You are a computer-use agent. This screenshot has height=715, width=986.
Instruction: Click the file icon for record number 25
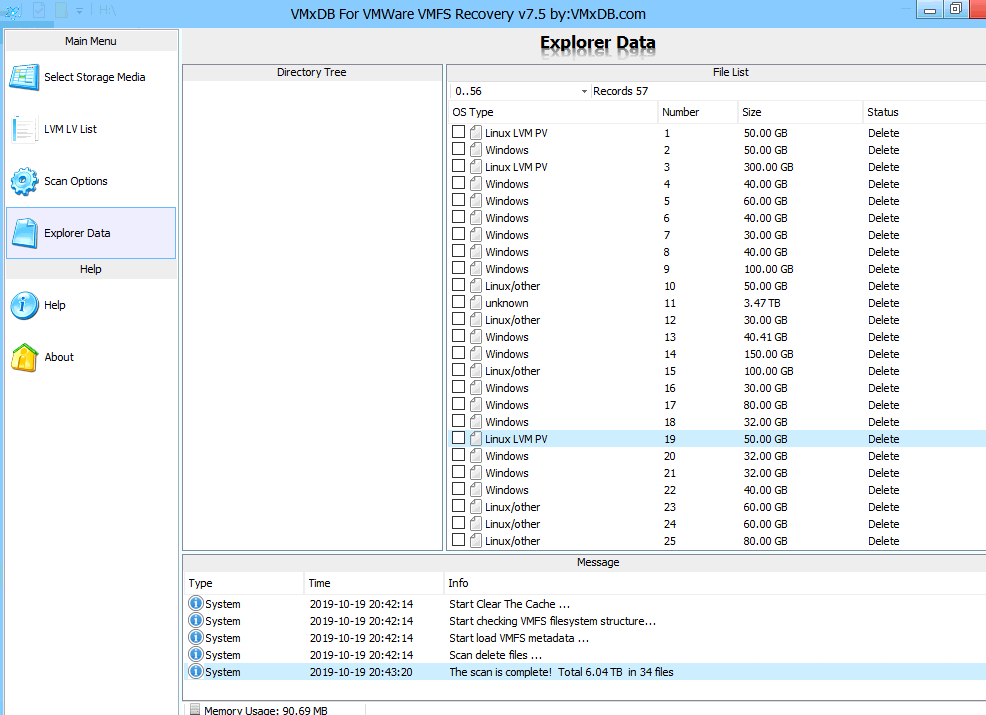475,540
